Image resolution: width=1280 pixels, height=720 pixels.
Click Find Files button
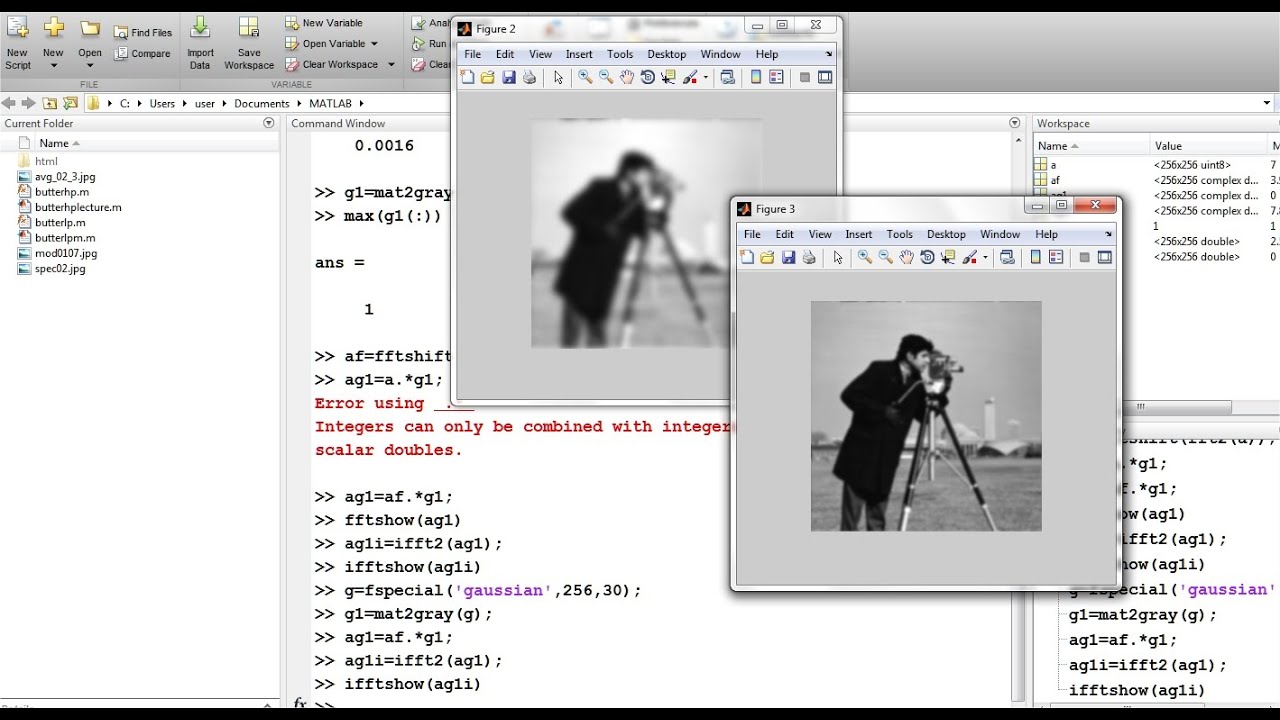click(x=143, y=33)
